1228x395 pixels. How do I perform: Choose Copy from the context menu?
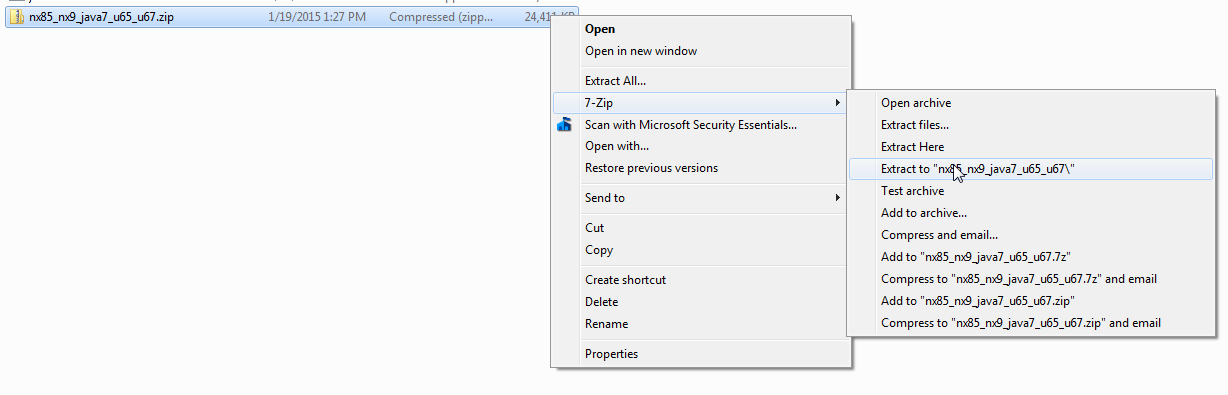coord(599,250)
